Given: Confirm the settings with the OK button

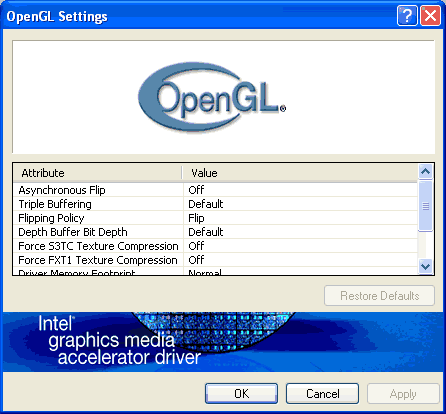Looking at the screenshot, I should click(x=241, y=394).
